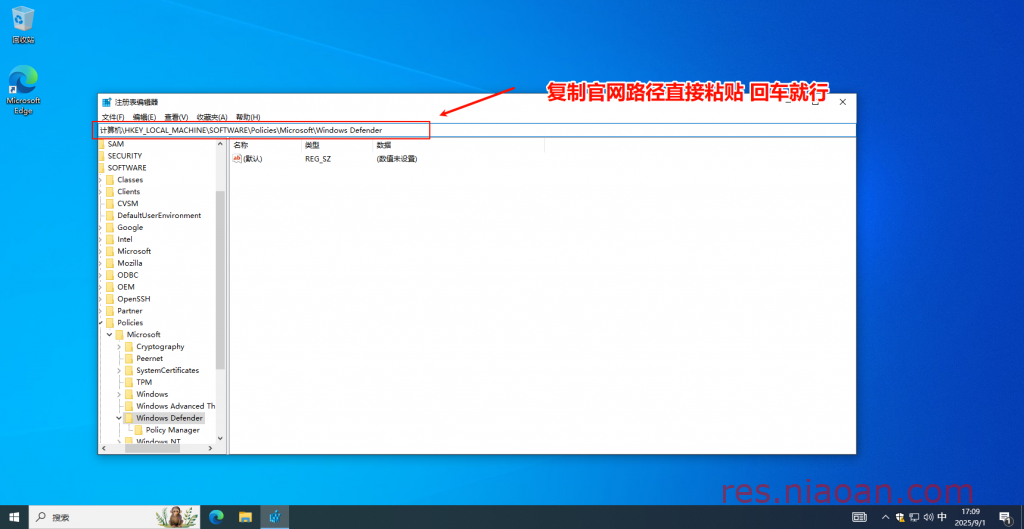Image resolution: width=1024 pixels, height=529 pixels.
Task: Select the Windows Advanced Th key
Action: [x=176, y=406]
